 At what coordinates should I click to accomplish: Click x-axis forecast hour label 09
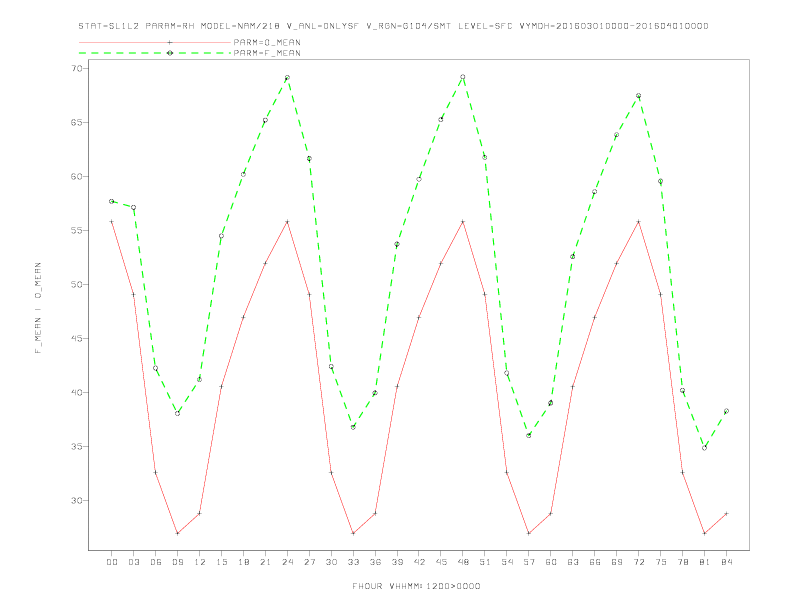point(177,562)
